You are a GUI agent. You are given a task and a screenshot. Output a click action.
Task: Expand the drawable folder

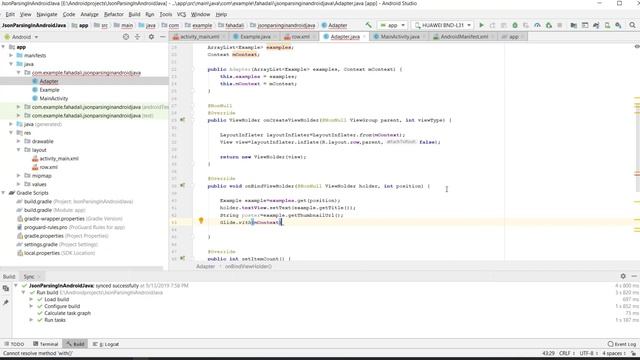click(19, 141)
